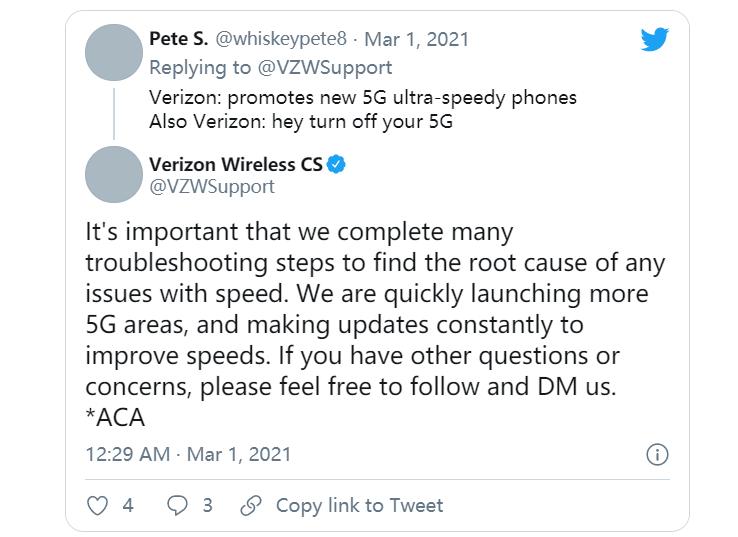Click the reply speech bubble icon

(x=178, y=505)
